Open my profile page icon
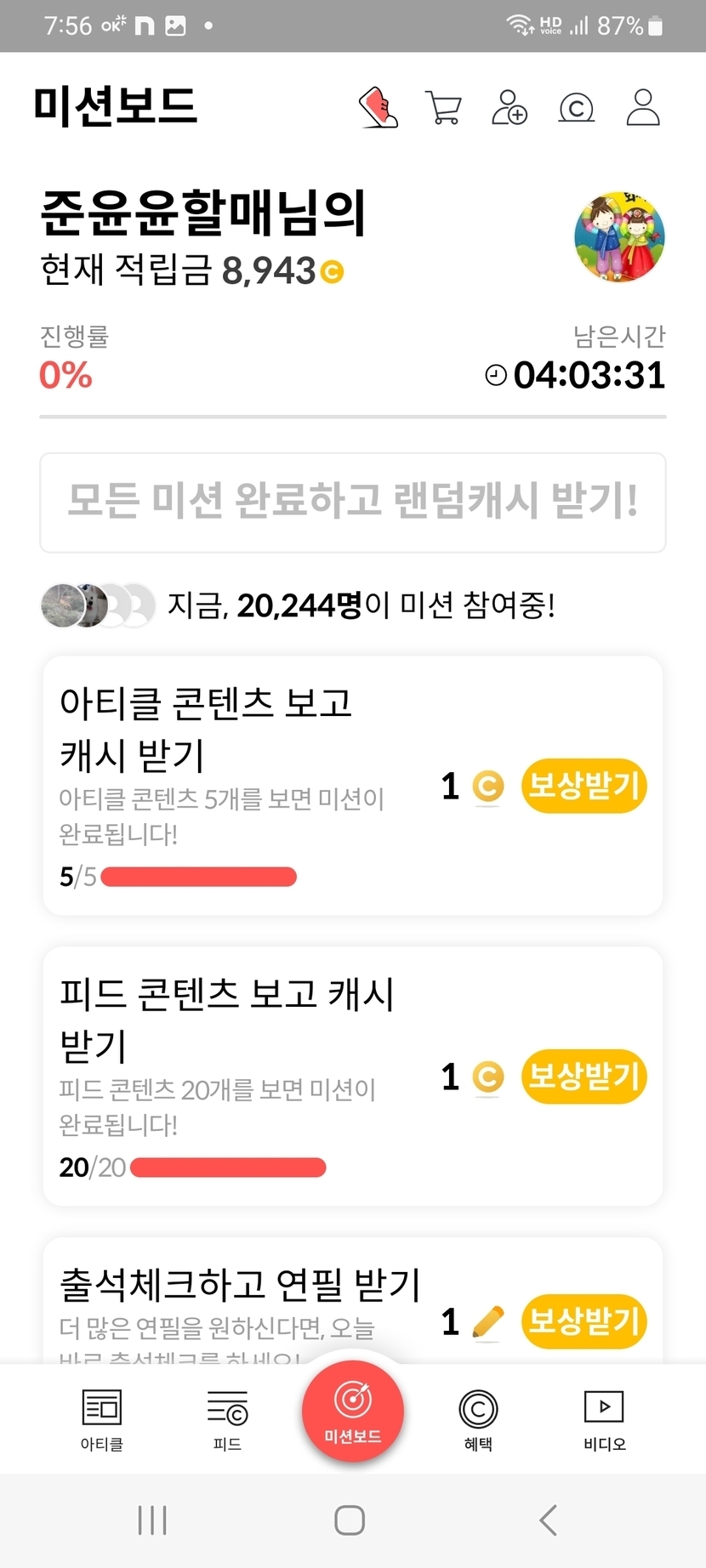The image size is (706, 1568). (643, 108)
